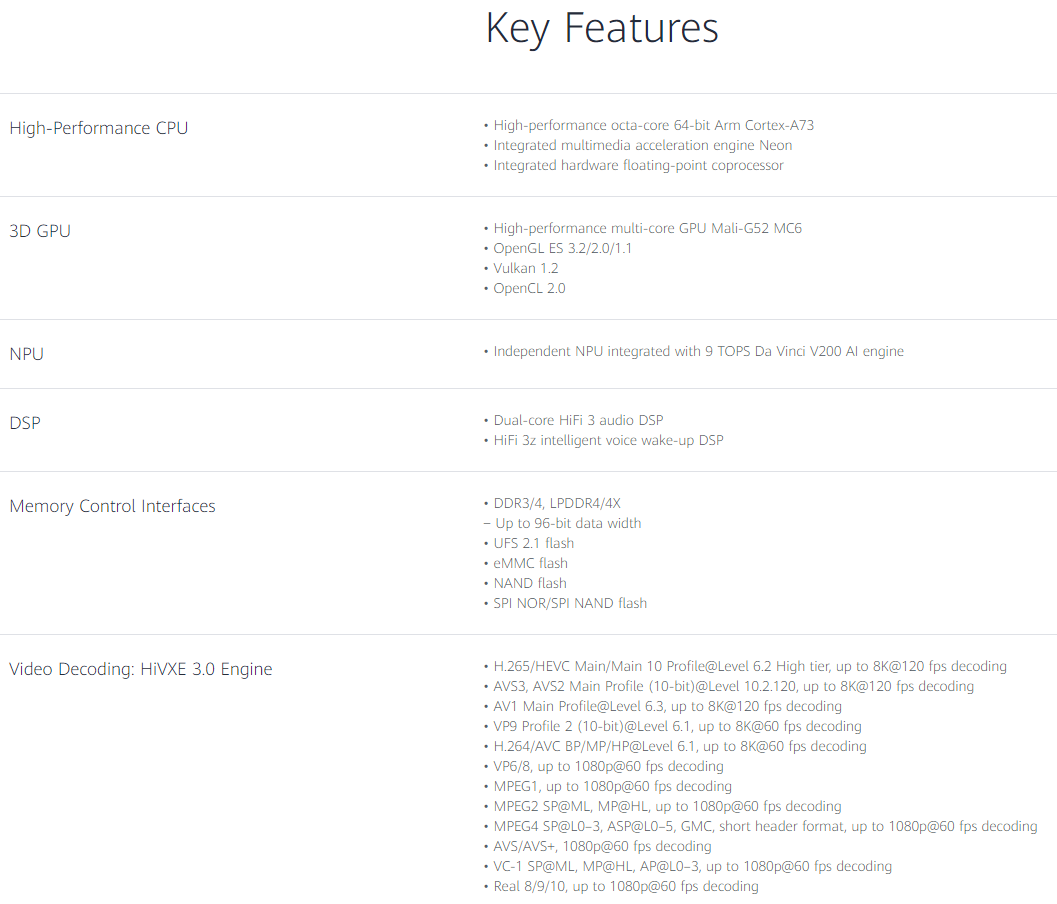1057x904 pixels.
Task: Click the Memory Control Interfaces label
Action: (x=112, y=506)
